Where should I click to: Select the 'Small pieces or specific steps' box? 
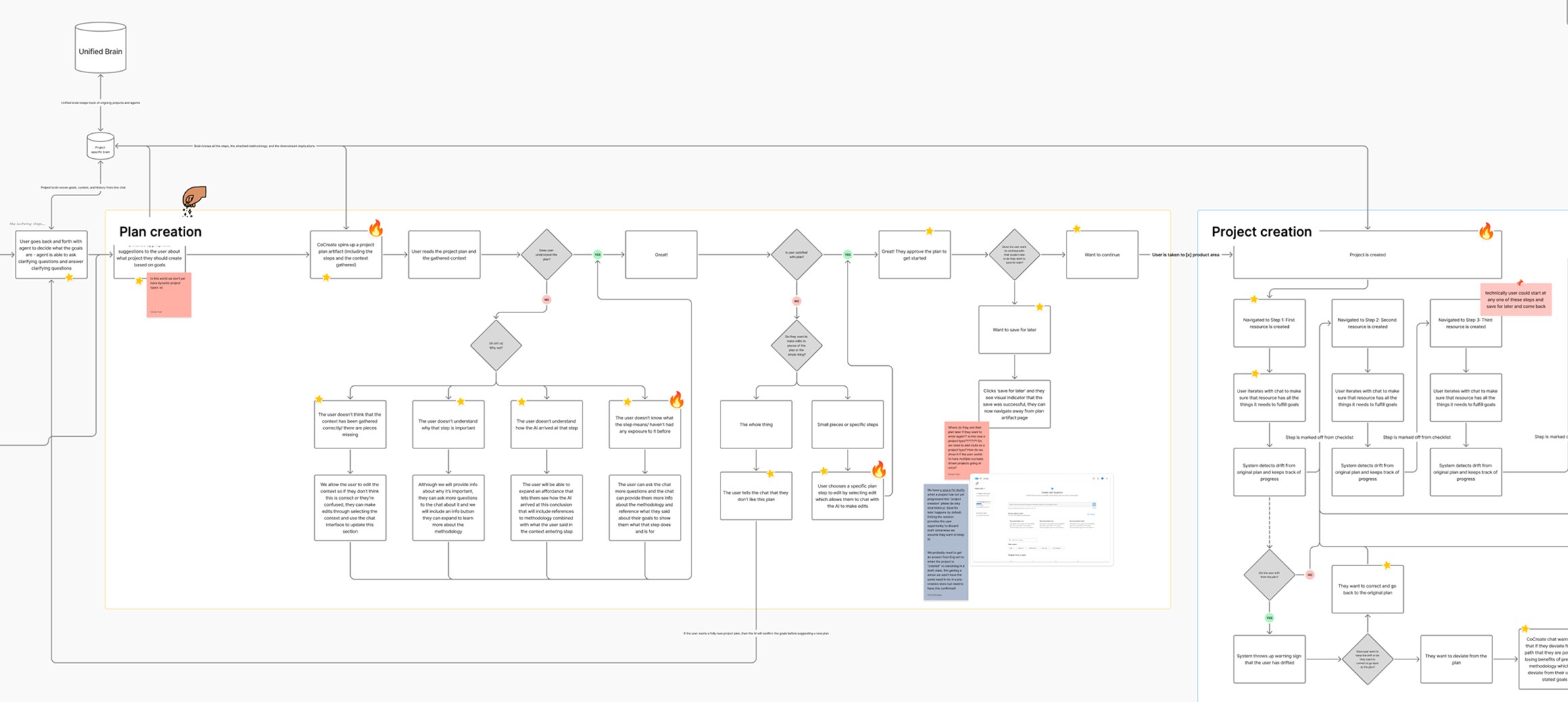[x=848, y=424]
